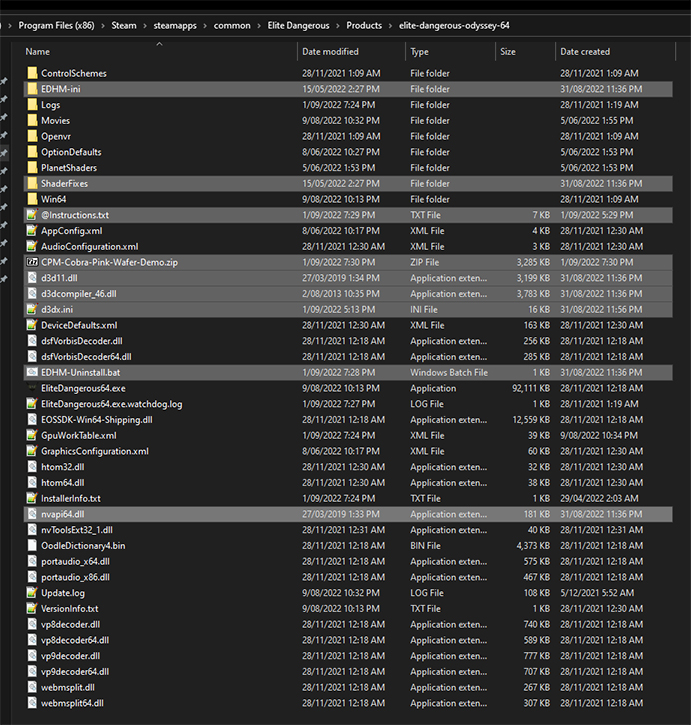The height and width of the screenshot is (725, 691).
Task: Click the EDHM-Uninstall.bat batch file icon
Action: (x=32, y=372)
